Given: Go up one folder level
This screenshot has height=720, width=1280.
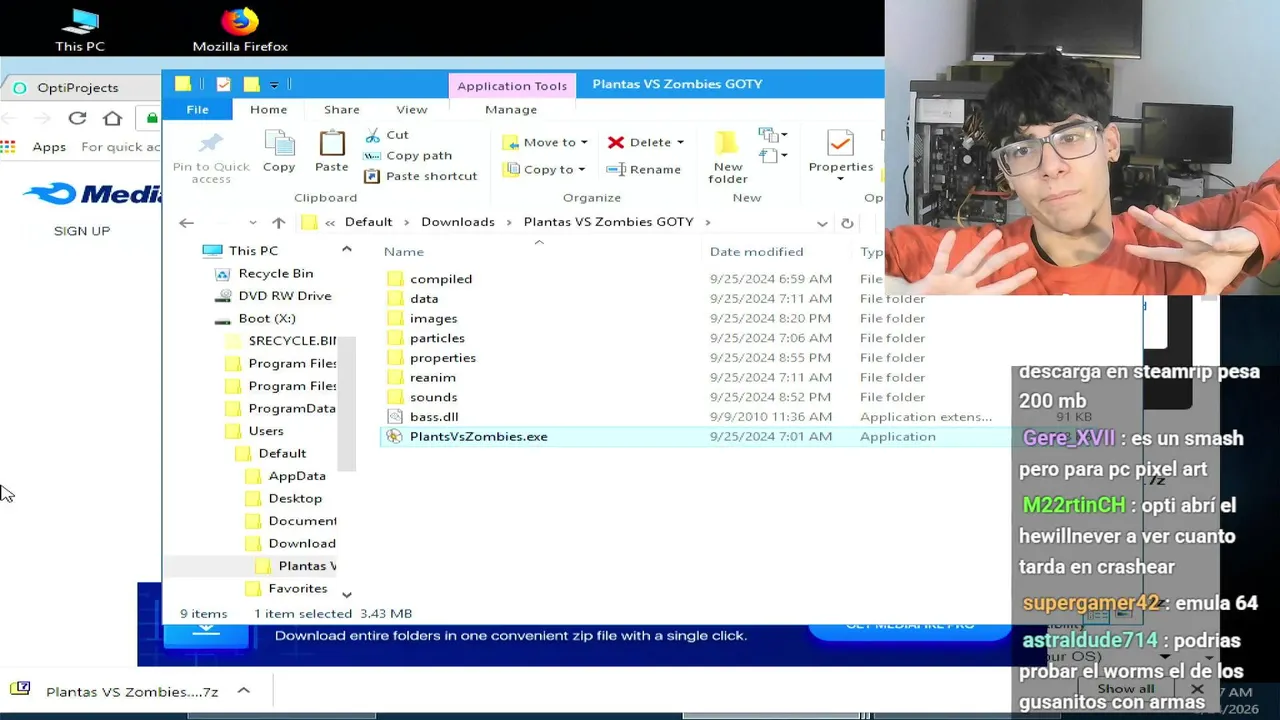Looking at the screenshot, I should coord(279,223).
